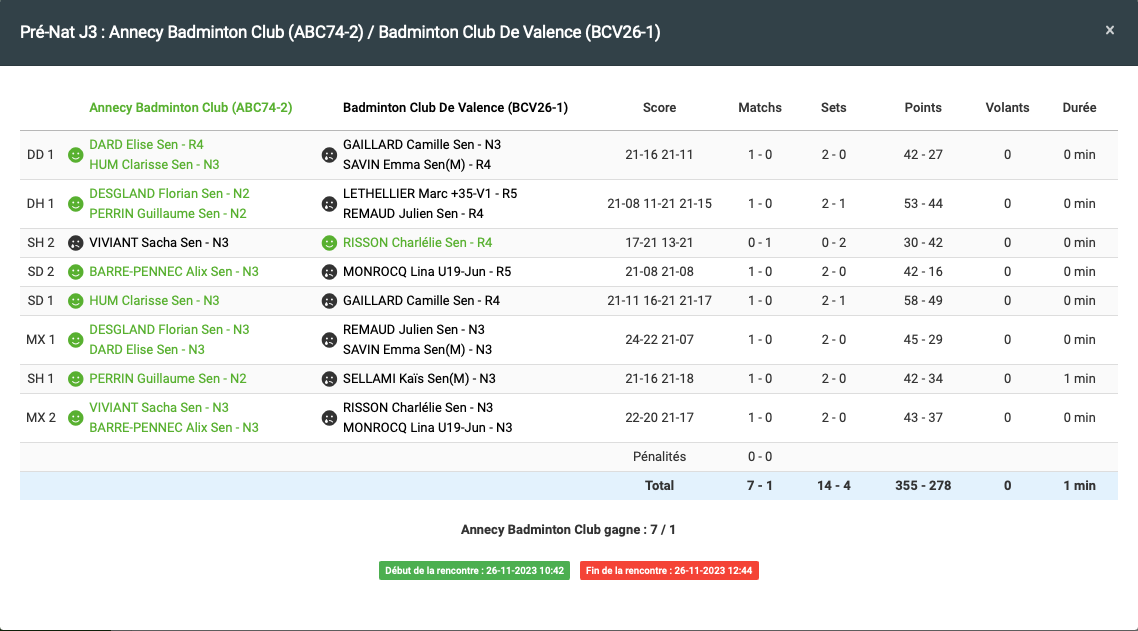Image resolution: width=1138 pixels, height=631 pixels.
Task: Click green smiley icon in SD 2 row
Action: pos(75,272)
